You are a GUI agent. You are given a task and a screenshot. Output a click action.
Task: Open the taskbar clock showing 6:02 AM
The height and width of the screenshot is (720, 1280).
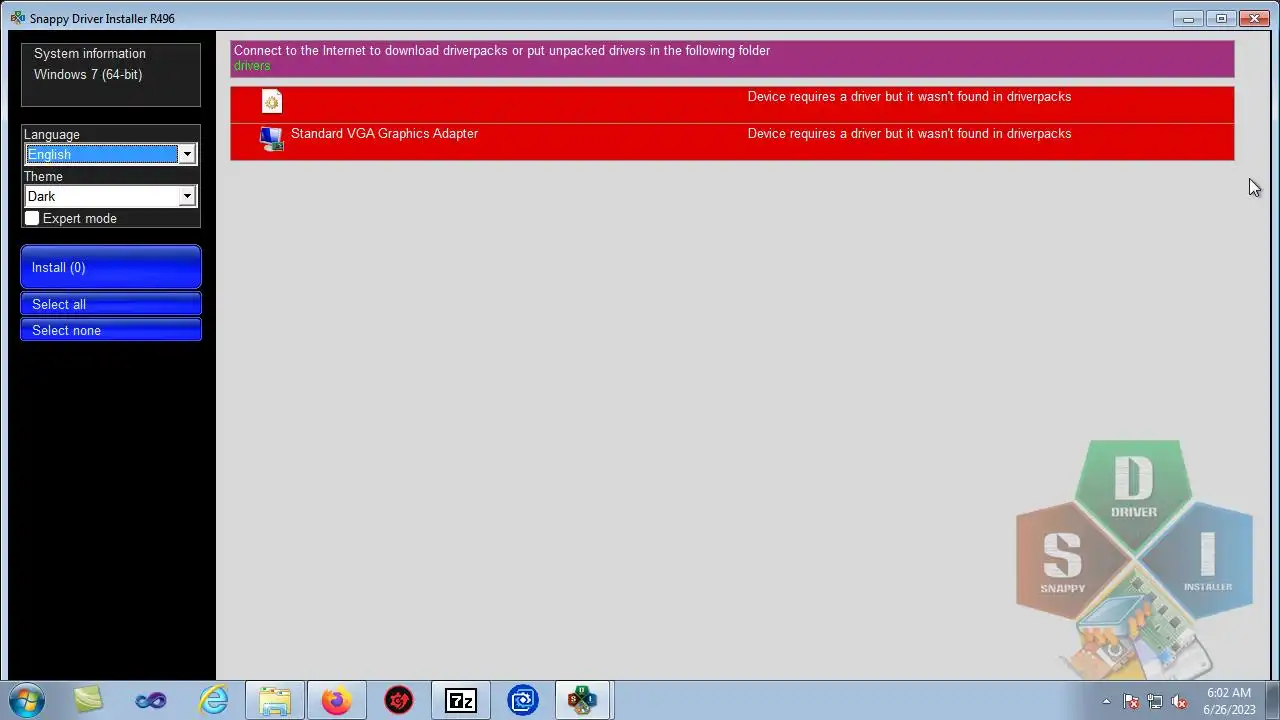[1228, 701]
